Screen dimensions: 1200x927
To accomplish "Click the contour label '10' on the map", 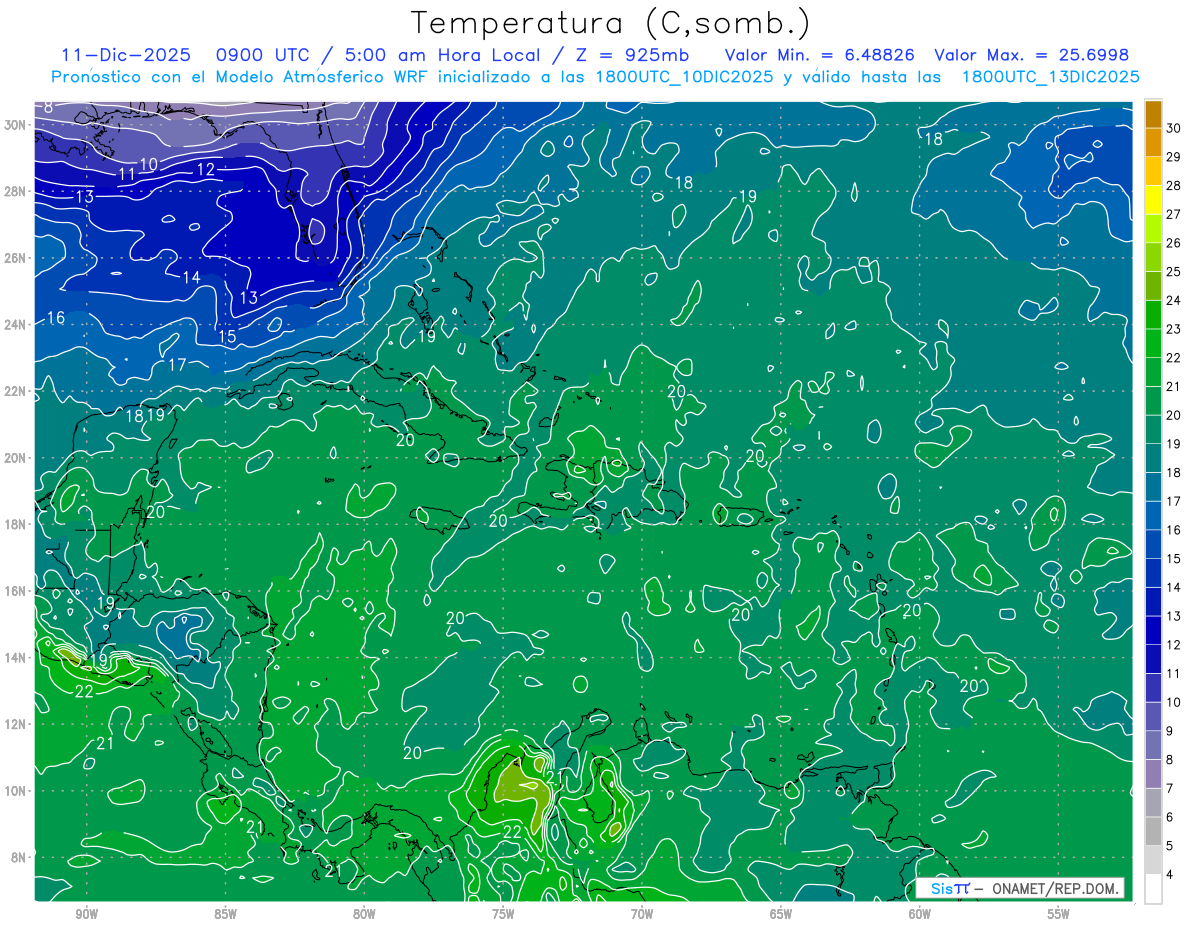I will point(148,165).
